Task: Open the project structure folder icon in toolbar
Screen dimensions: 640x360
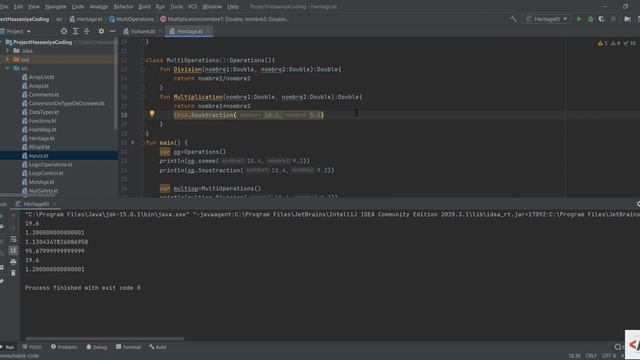Action: tap(627, 19)
